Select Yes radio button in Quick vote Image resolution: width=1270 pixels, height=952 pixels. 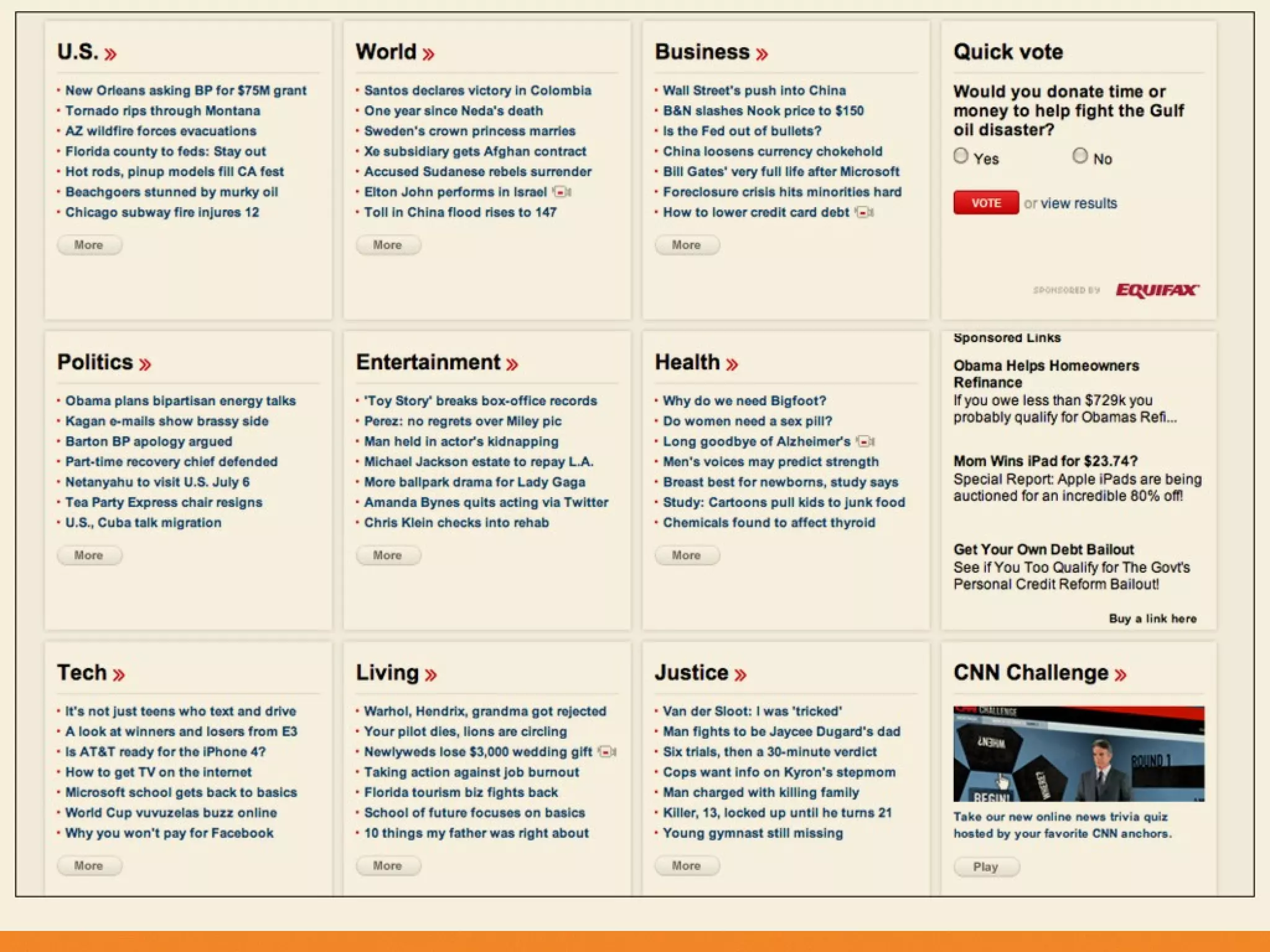961,156
